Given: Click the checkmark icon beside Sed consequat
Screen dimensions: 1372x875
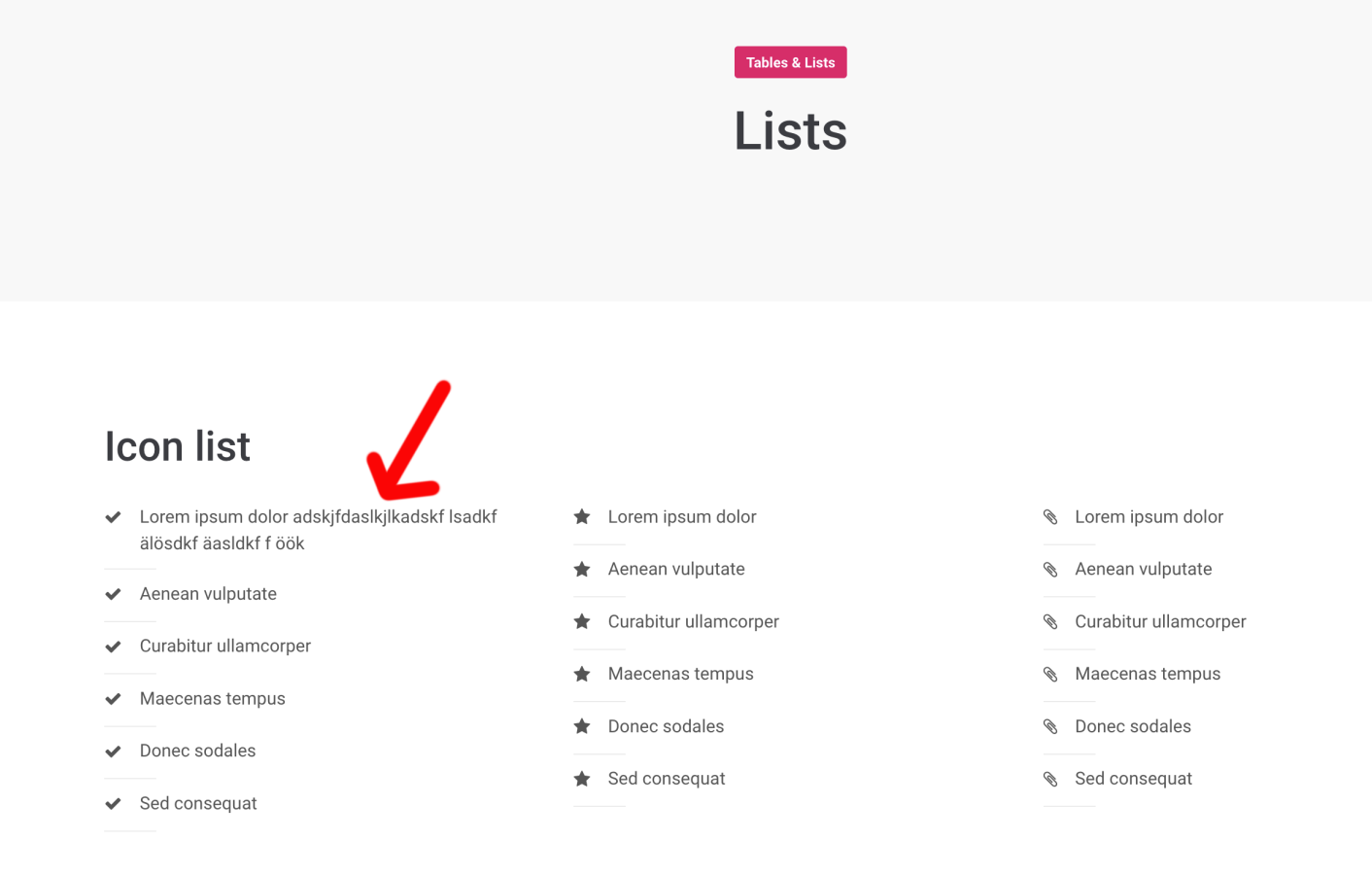Looking at the screenshot, I should pos(114,804).
